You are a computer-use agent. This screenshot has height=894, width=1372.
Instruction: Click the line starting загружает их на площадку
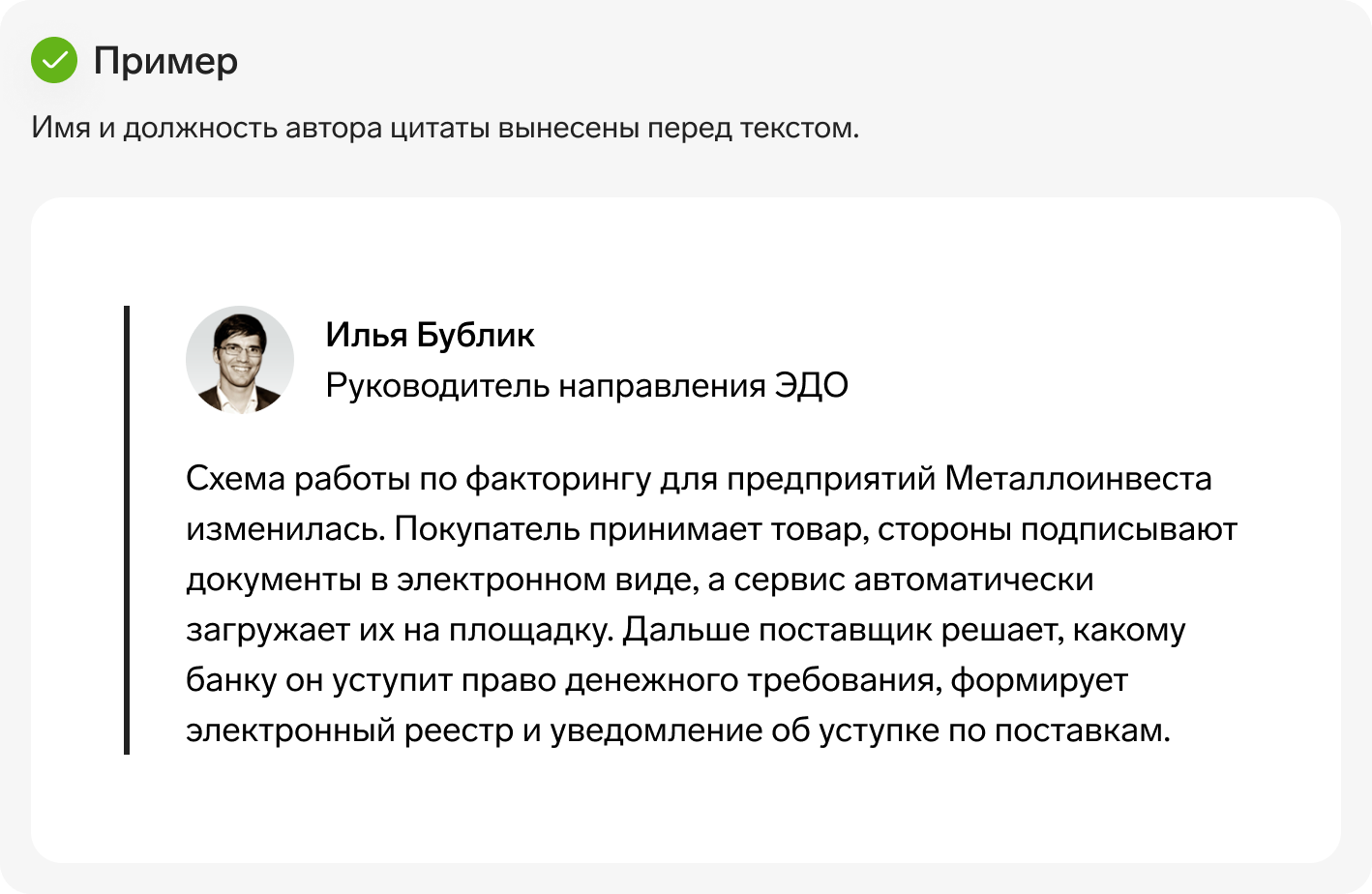[x=686, y=630]
